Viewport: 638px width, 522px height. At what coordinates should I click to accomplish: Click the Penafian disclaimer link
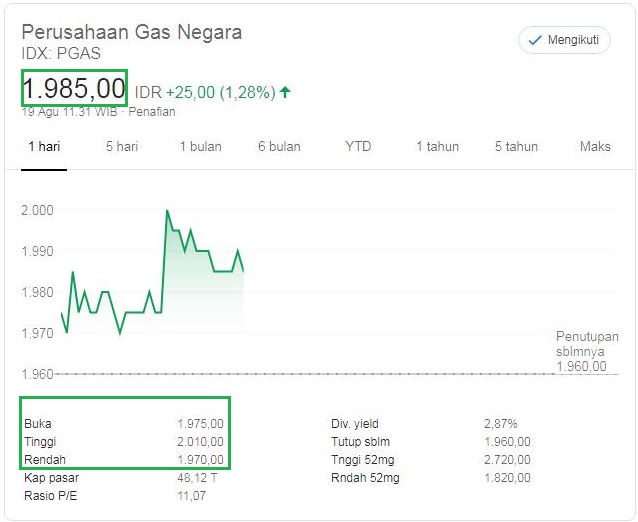(x=152, y=112)
